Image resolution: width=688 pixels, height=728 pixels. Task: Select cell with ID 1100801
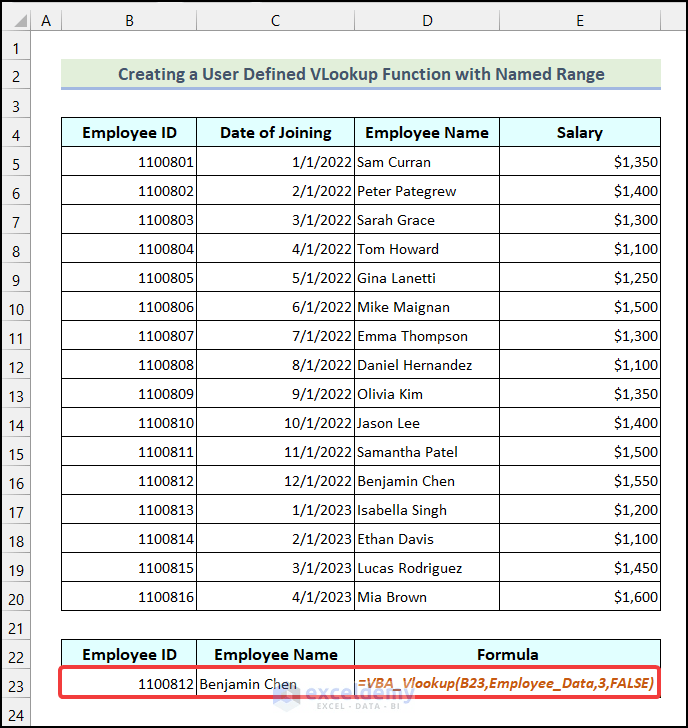129,162
